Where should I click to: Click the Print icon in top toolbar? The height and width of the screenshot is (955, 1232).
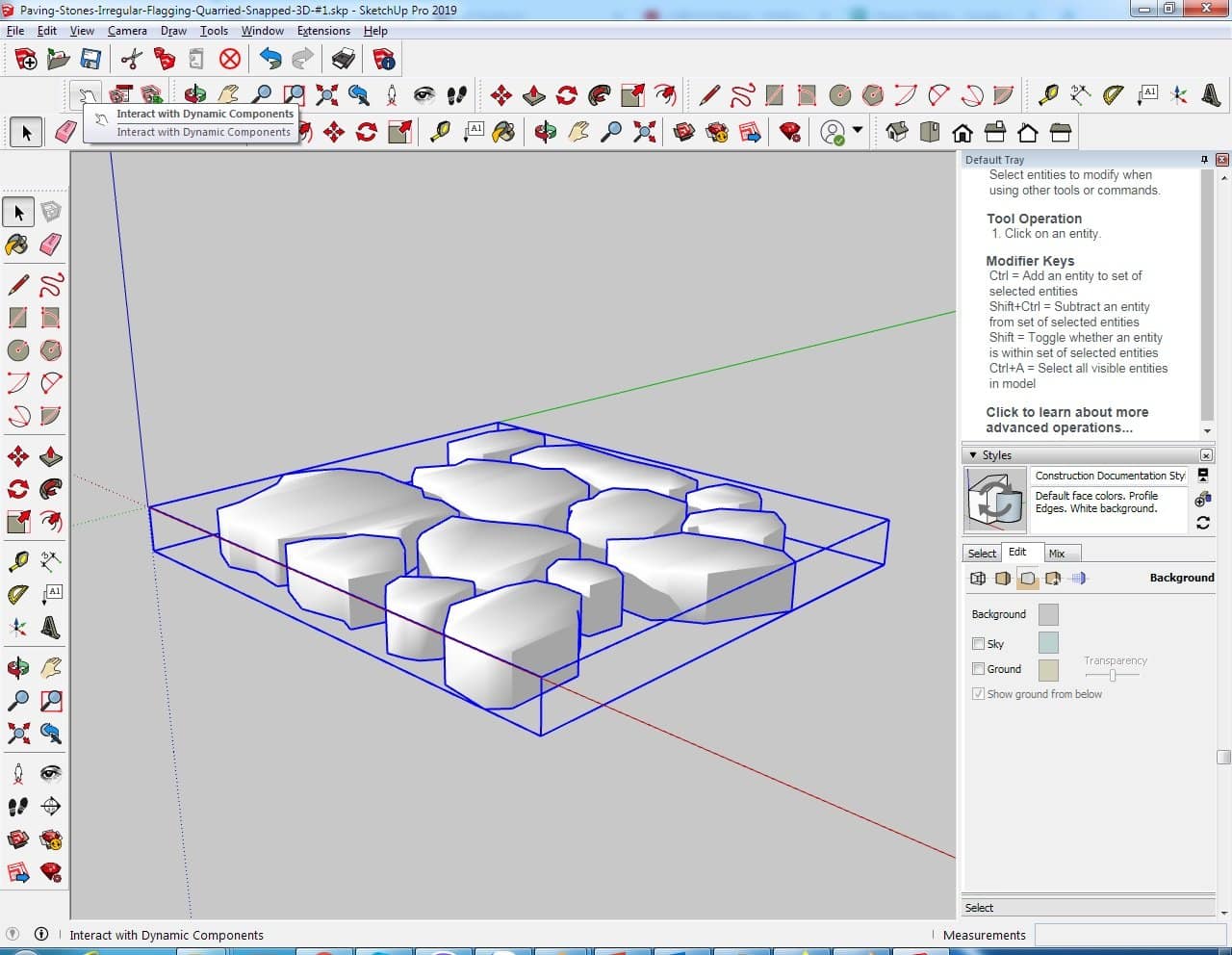(x=344, y=60)
